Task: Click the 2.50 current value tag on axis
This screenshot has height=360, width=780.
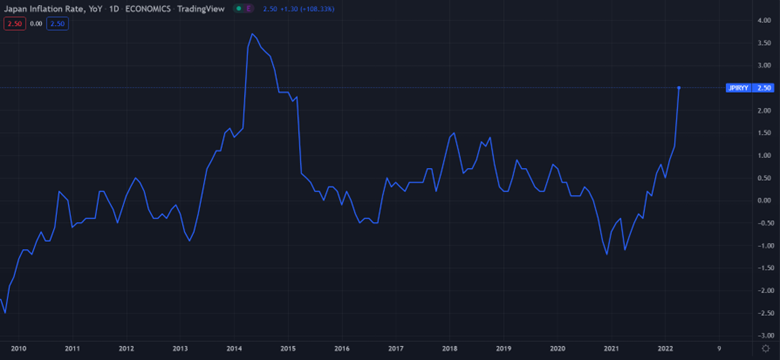Action: click(764, 88)
